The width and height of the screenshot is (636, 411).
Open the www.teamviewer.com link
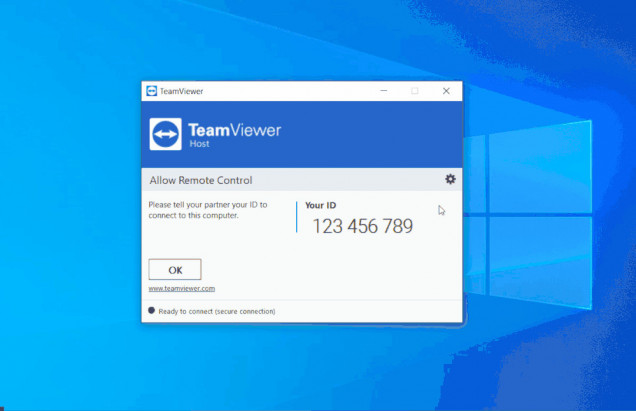pyautogui.click(x=182, y=288)
